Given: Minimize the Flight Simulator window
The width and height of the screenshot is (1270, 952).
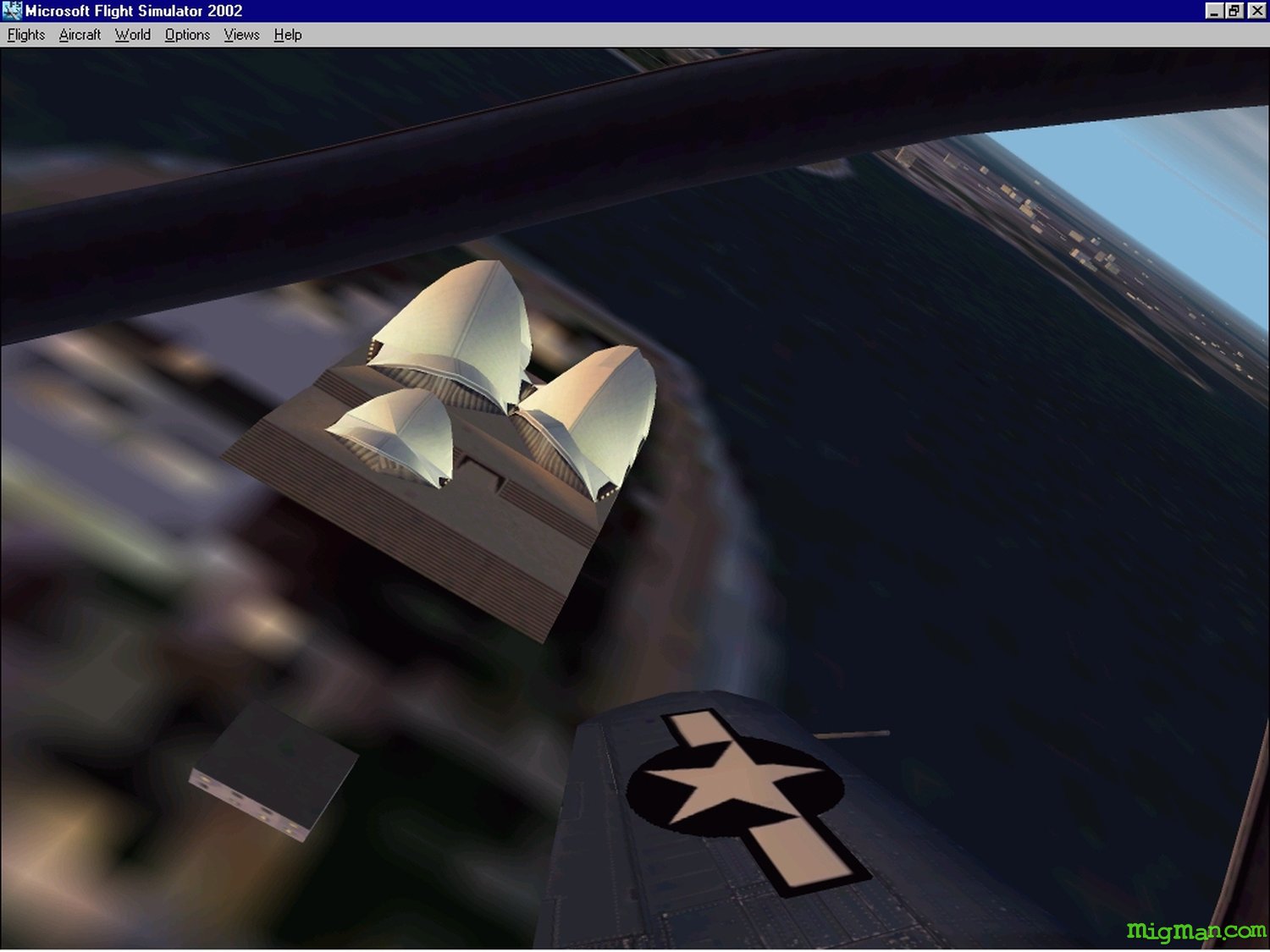Looking at the screenshot, I should point(1214,11).
